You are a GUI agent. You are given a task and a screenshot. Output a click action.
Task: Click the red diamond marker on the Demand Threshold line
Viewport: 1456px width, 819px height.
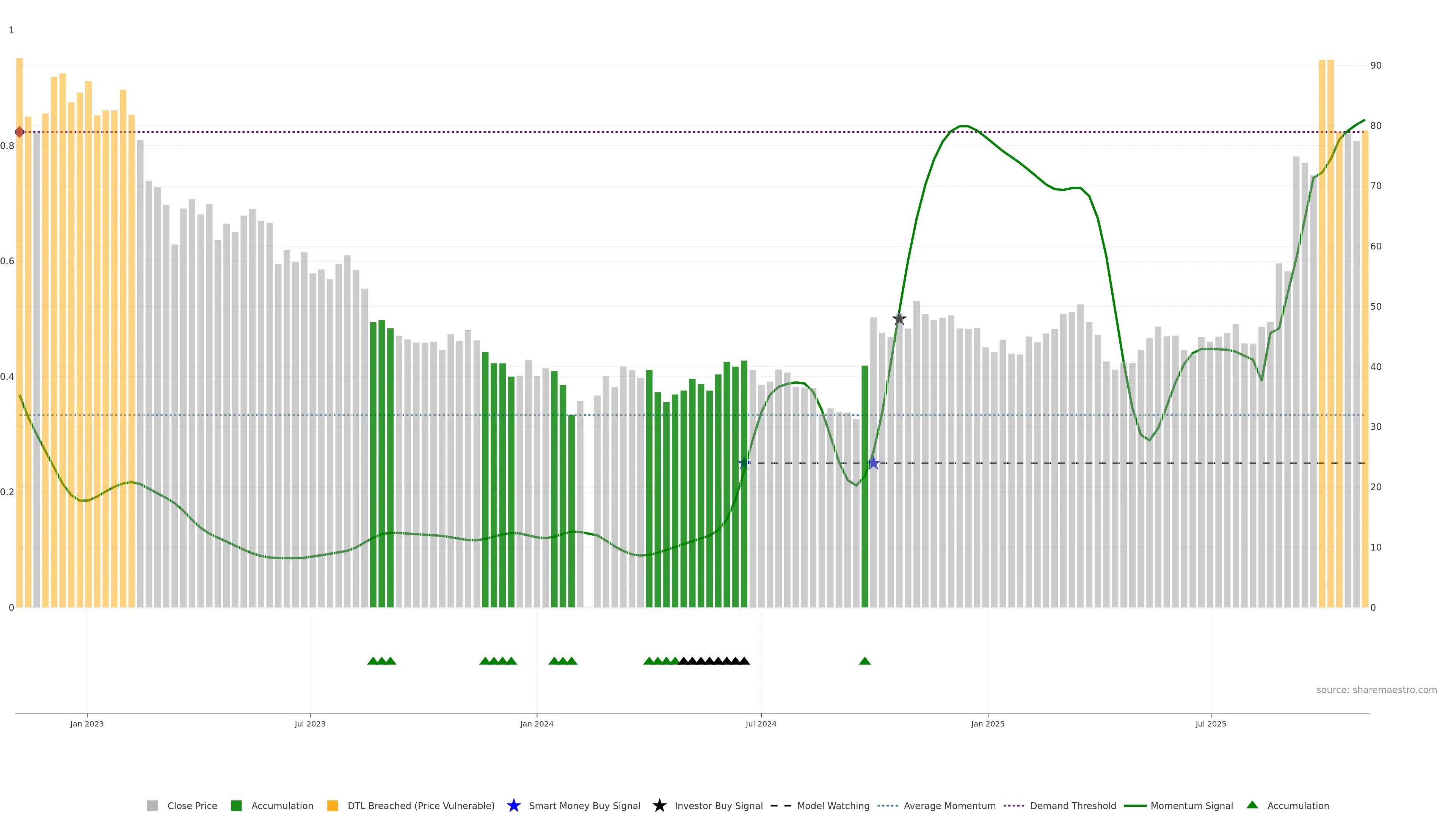click(x=20, y=132)
